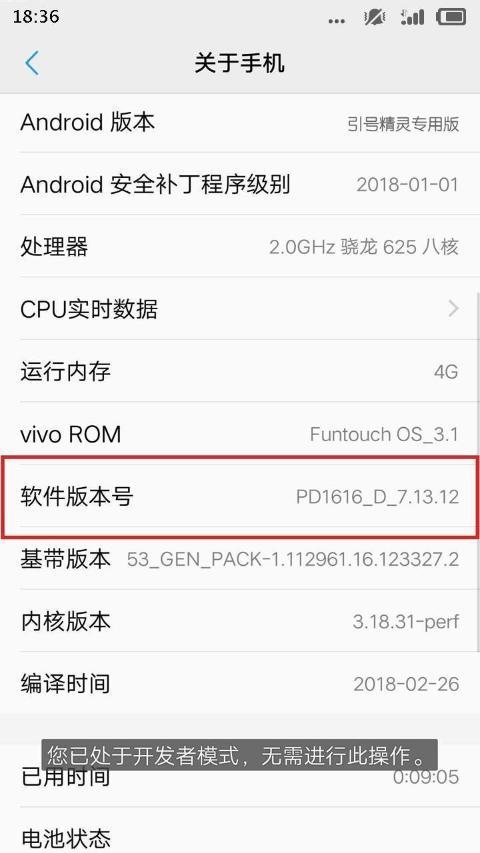Tap the signal strength icon
The width and height of the screenshot is (480, 853).
[412, 17]
